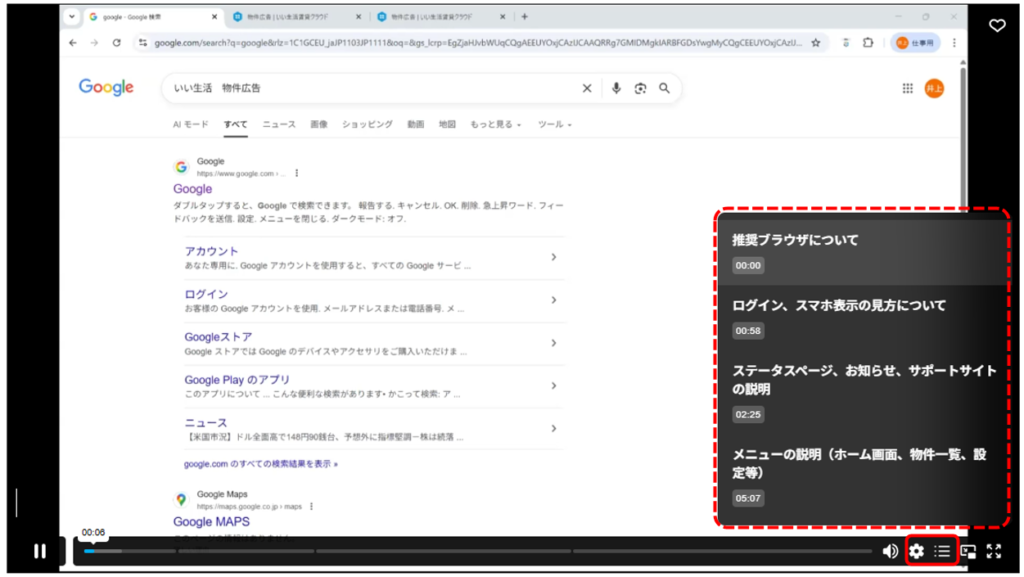Viewport: 1024px width, 577px height.
Task: Open more options for Google result
Action: point(296,174)
